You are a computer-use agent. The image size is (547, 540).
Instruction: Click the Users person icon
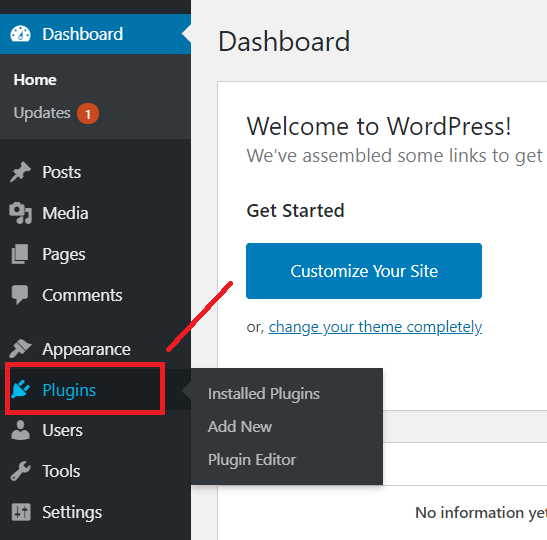21,430
